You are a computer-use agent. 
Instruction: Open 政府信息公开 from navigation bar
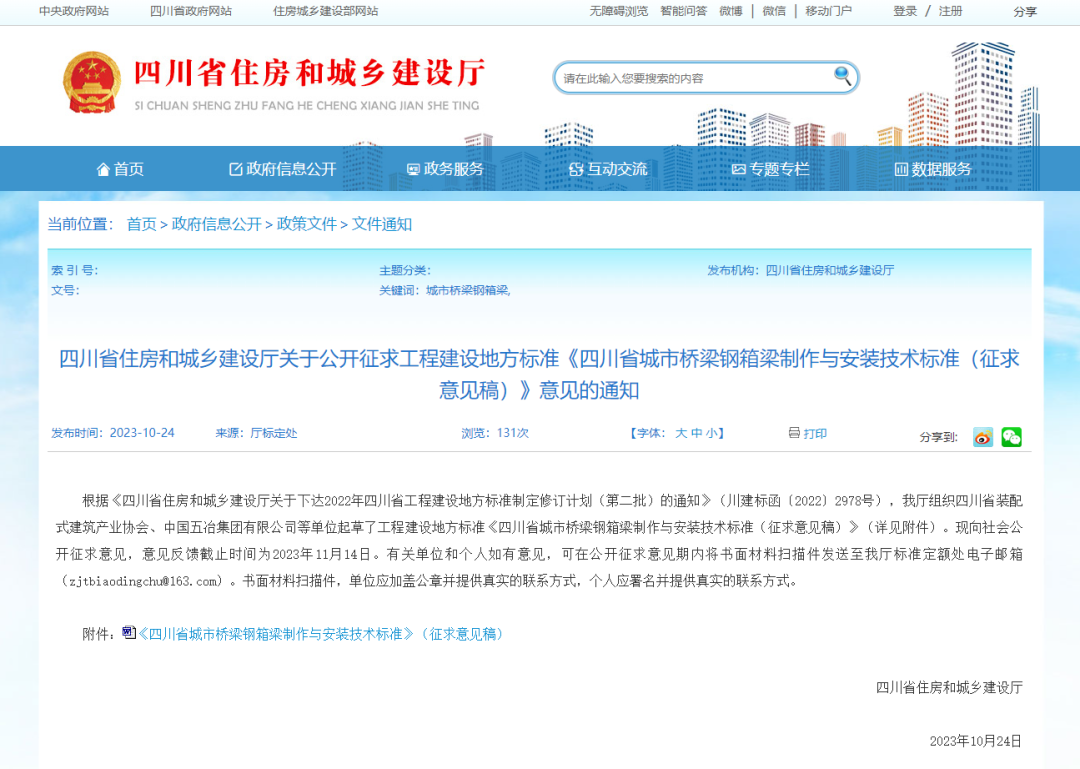pos(282,169)
